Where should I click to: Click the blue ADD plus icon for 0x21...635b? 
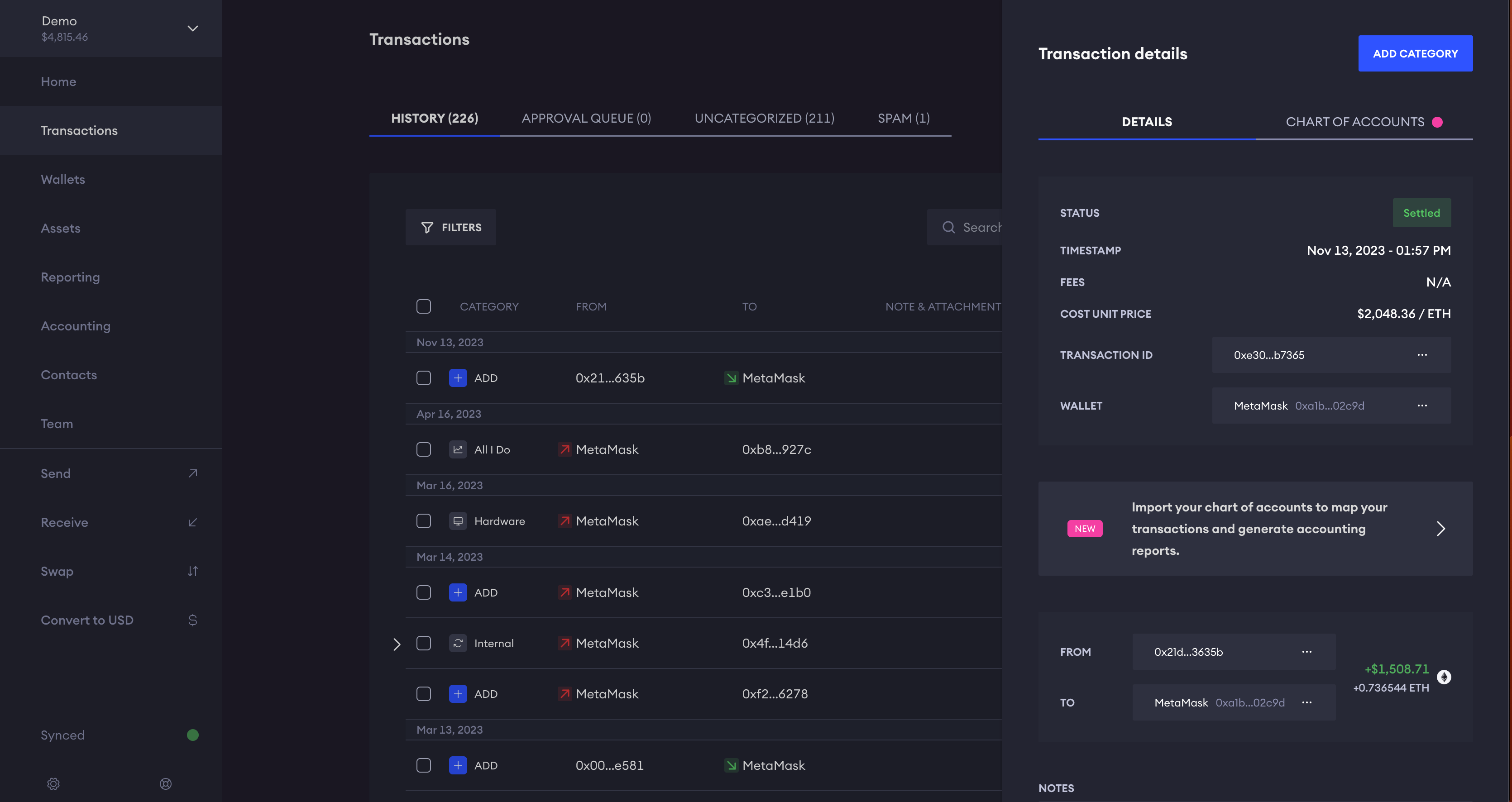[x=458, y=378]
